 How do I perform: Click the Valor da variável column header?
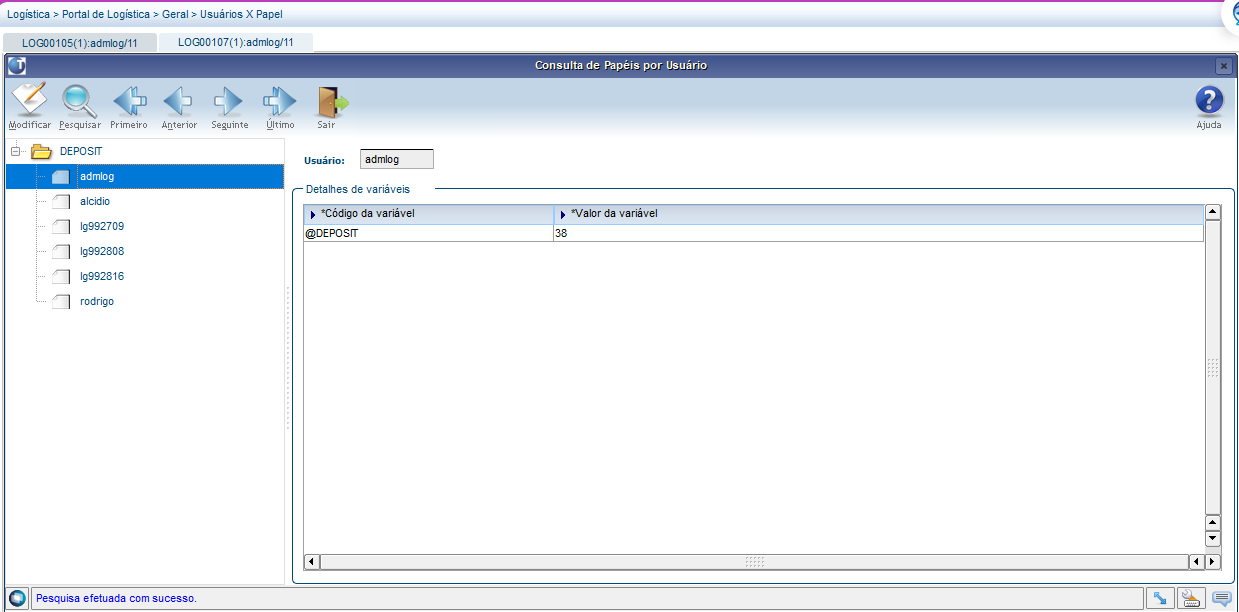click(877, 214)
